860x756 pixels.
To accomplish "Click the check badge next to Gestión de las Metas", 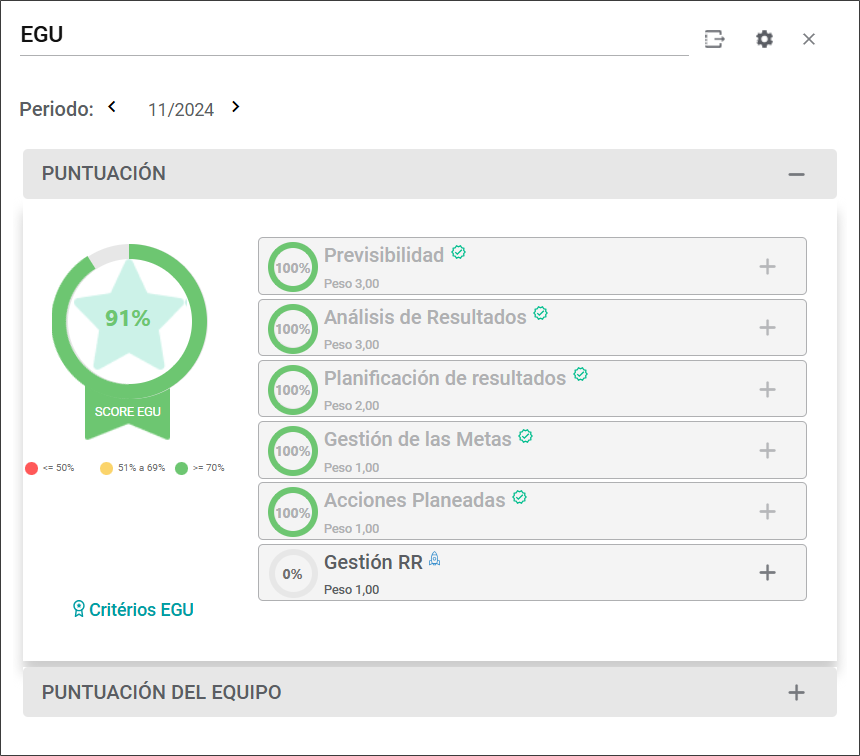I will point(526,436).
